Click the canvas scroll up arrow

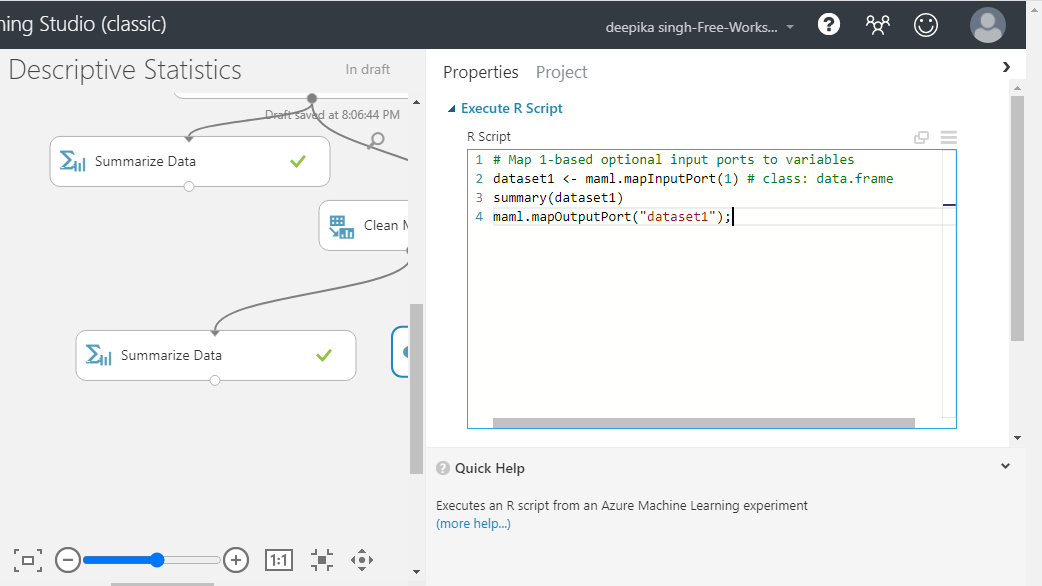point(417,102)
